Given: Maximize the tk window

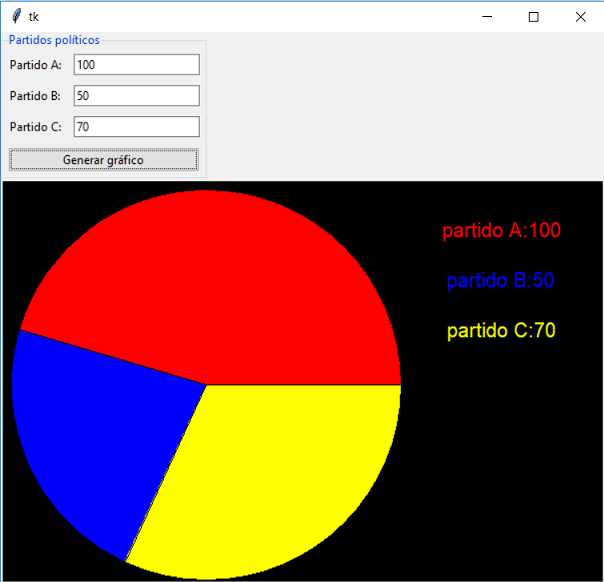Looking at the screenshot, I should click(534, 17).
